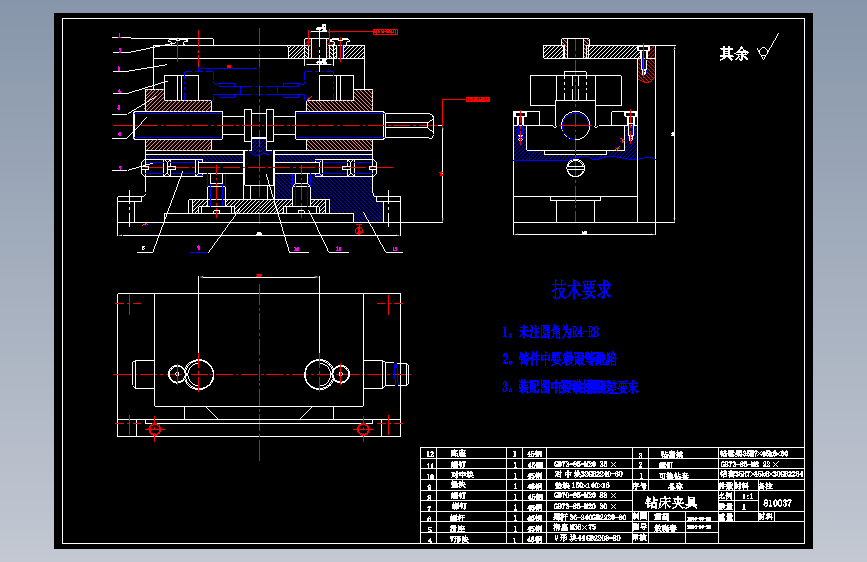This screenshot has height=562, width=867.
Task: Click the parts list cell beginning 'V形块'
Action: (587, 538)
